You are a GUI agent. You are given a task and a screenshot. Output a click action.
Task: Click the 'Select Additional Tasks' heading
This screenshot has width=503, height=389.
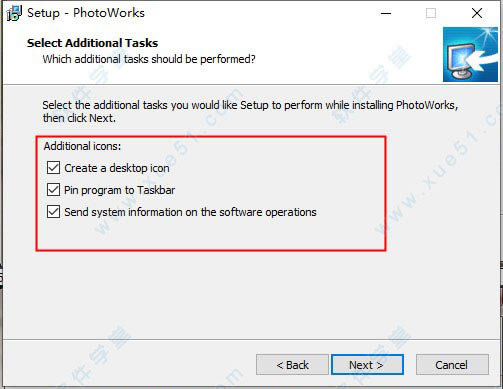click(x=93, y=43)
